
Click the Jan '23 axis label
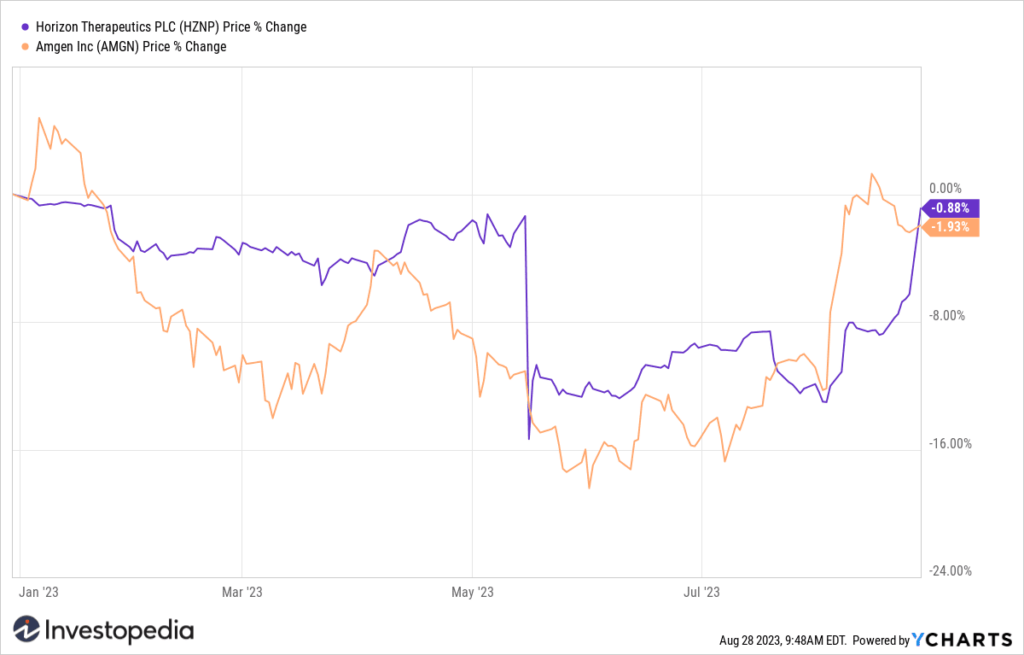(x=39, y=592)
